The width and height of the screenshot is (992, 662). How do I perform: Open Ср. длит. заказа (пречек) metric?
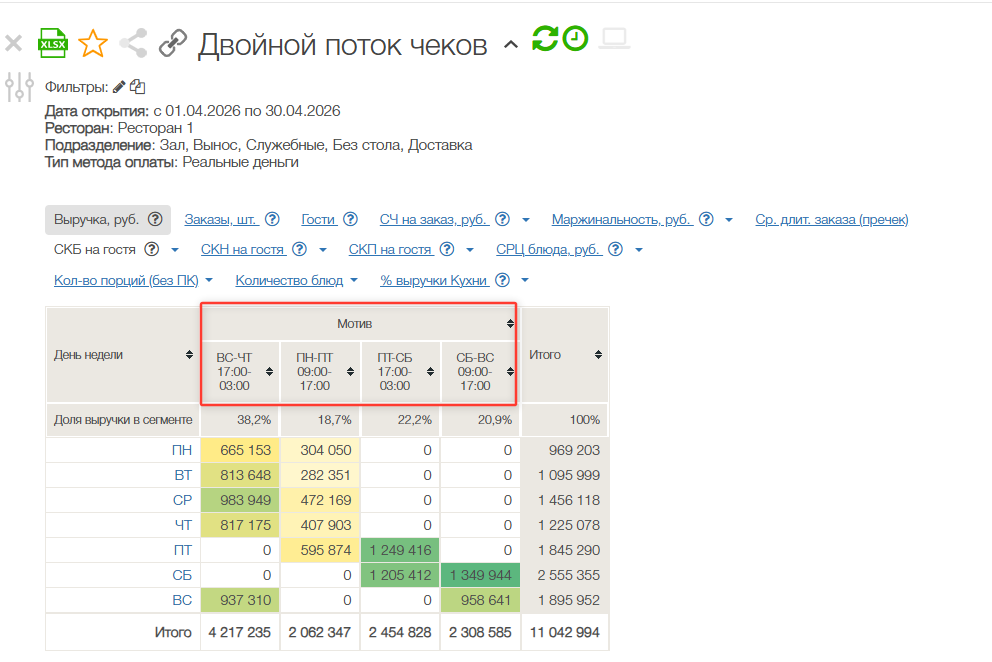click(831, 220)
